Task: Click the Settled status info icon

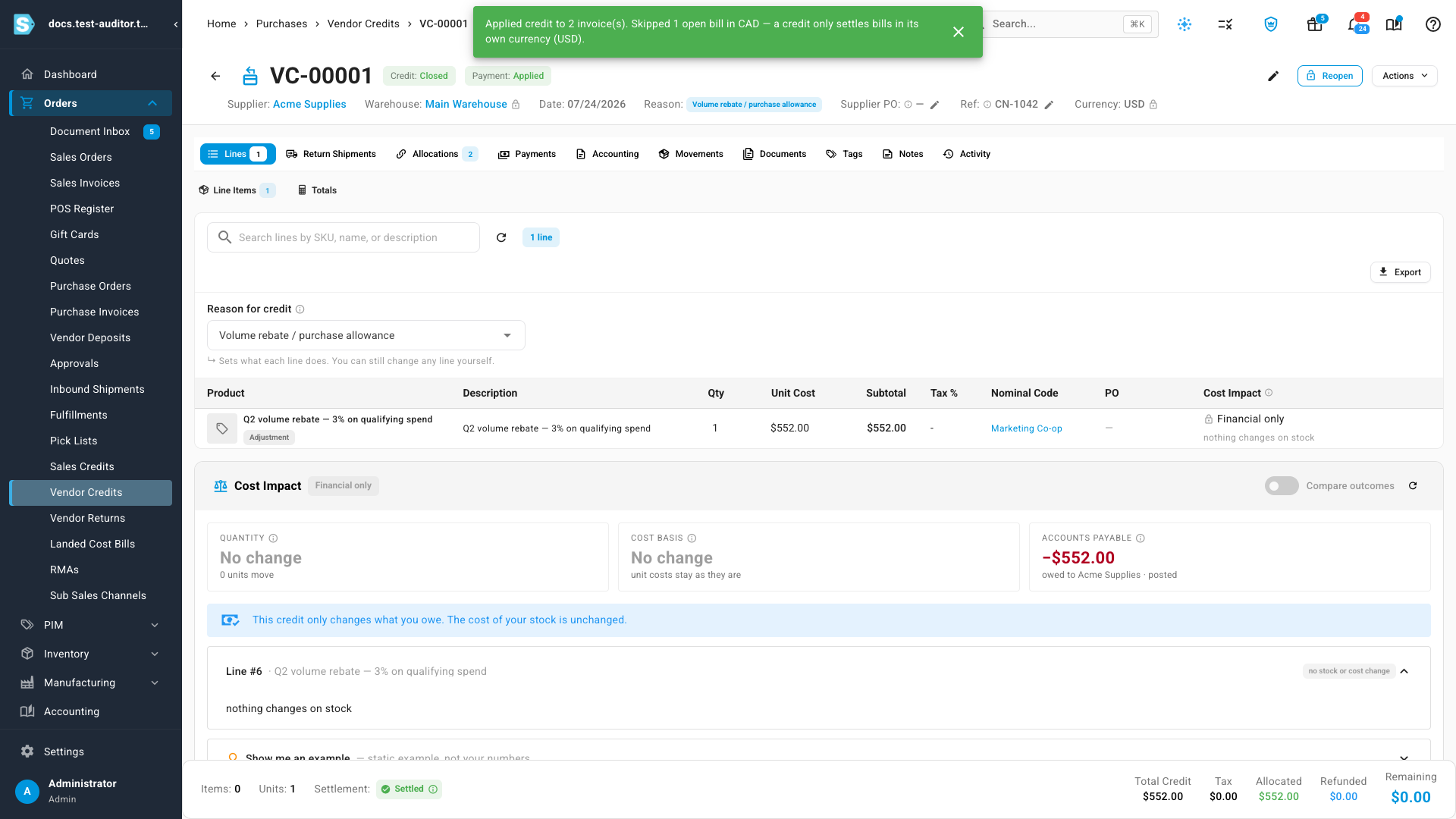Action: [433, 789]
